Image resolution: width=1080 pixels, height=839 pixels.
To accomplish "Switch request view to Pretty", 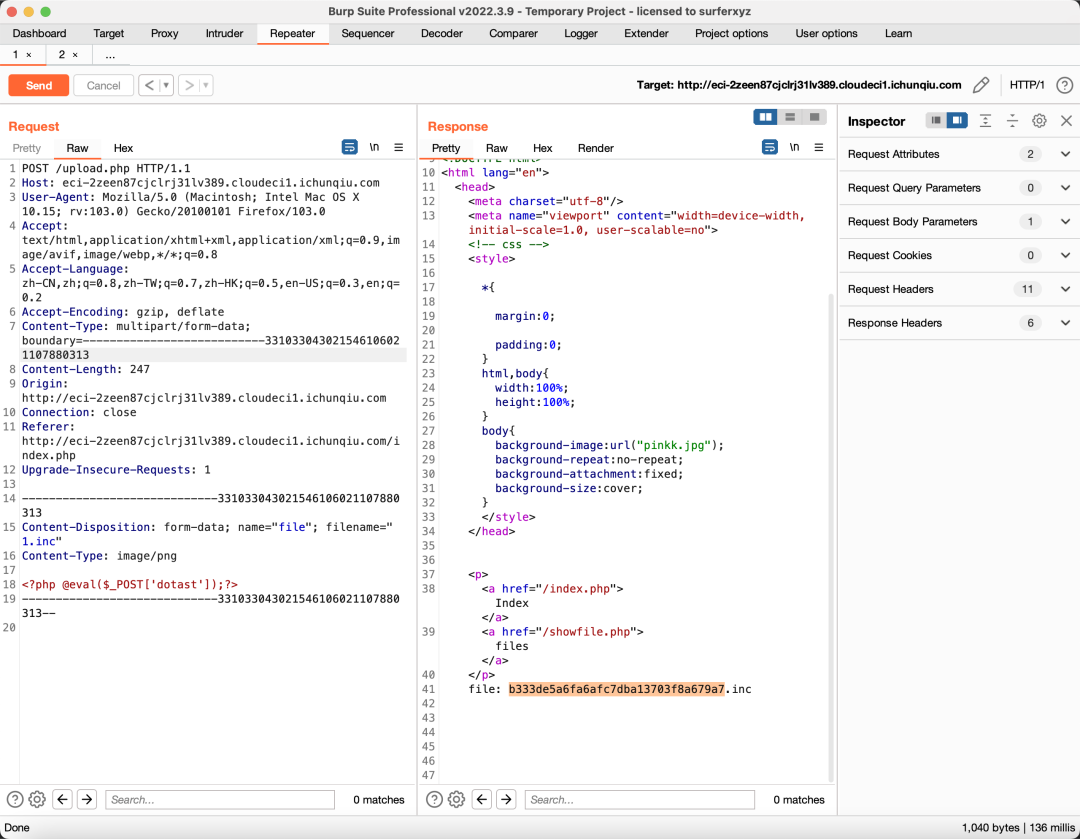I will coord(27,148).
